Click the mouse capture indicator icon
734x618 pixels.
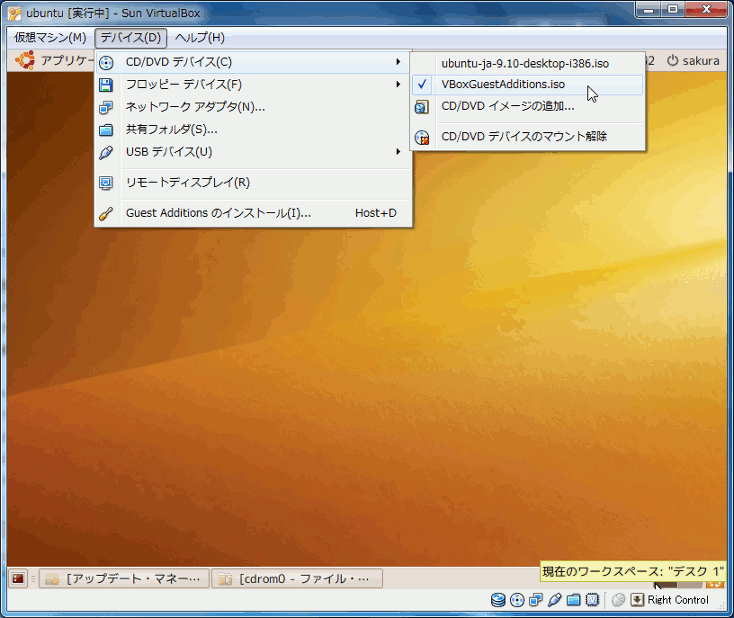[618, 600]
